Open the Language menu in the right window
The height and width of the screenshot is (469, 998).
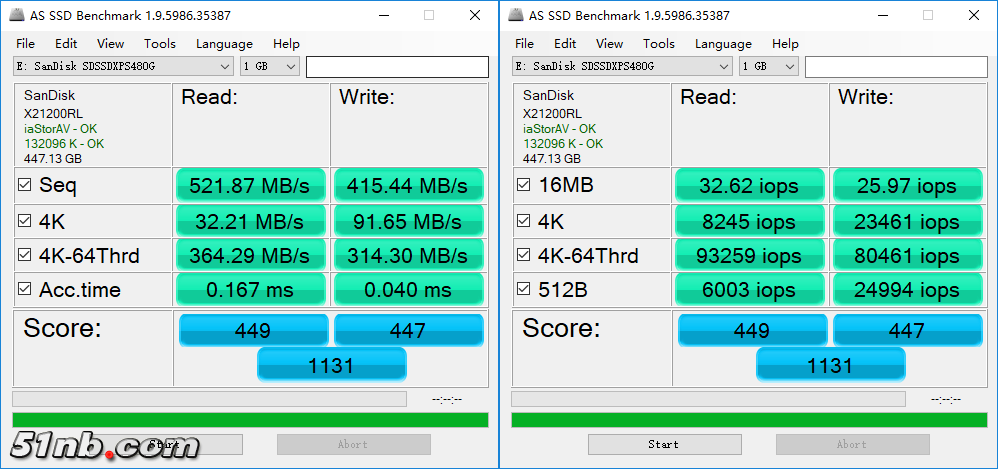pyautogui.click(x=723, y=44)
